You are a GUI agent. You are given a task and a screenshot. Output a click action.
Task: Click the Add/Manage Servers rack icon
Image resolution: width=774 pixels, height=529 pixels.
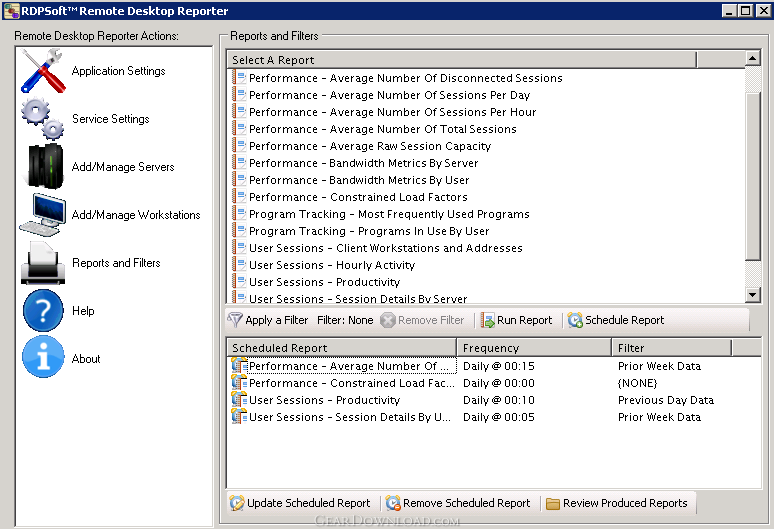[x=45, y=166]
